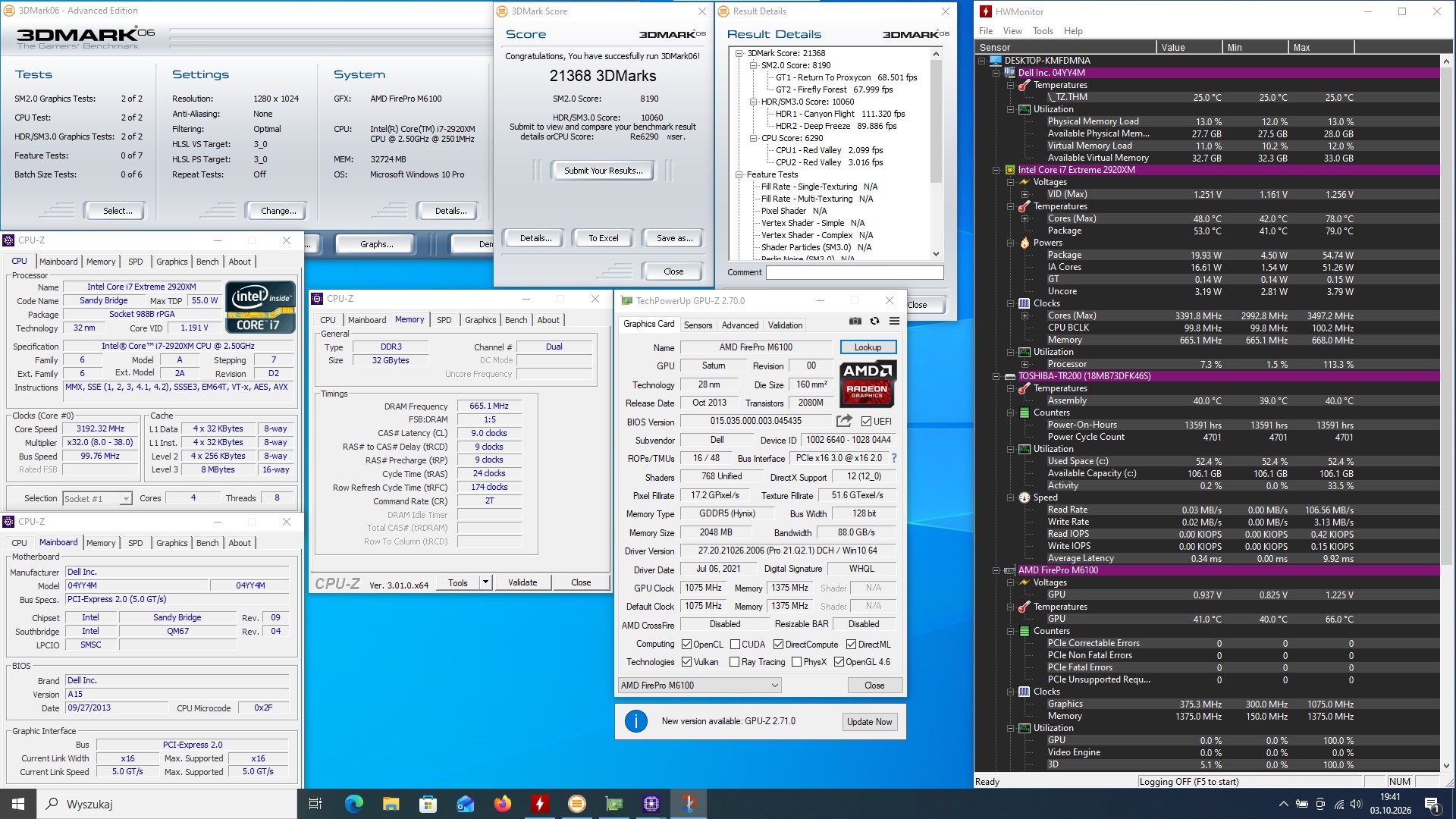Click the blue info icon in GPU-Z update bar
Image resolution: width=1456 pixels, height=819 pixels.
pos(635,721)
